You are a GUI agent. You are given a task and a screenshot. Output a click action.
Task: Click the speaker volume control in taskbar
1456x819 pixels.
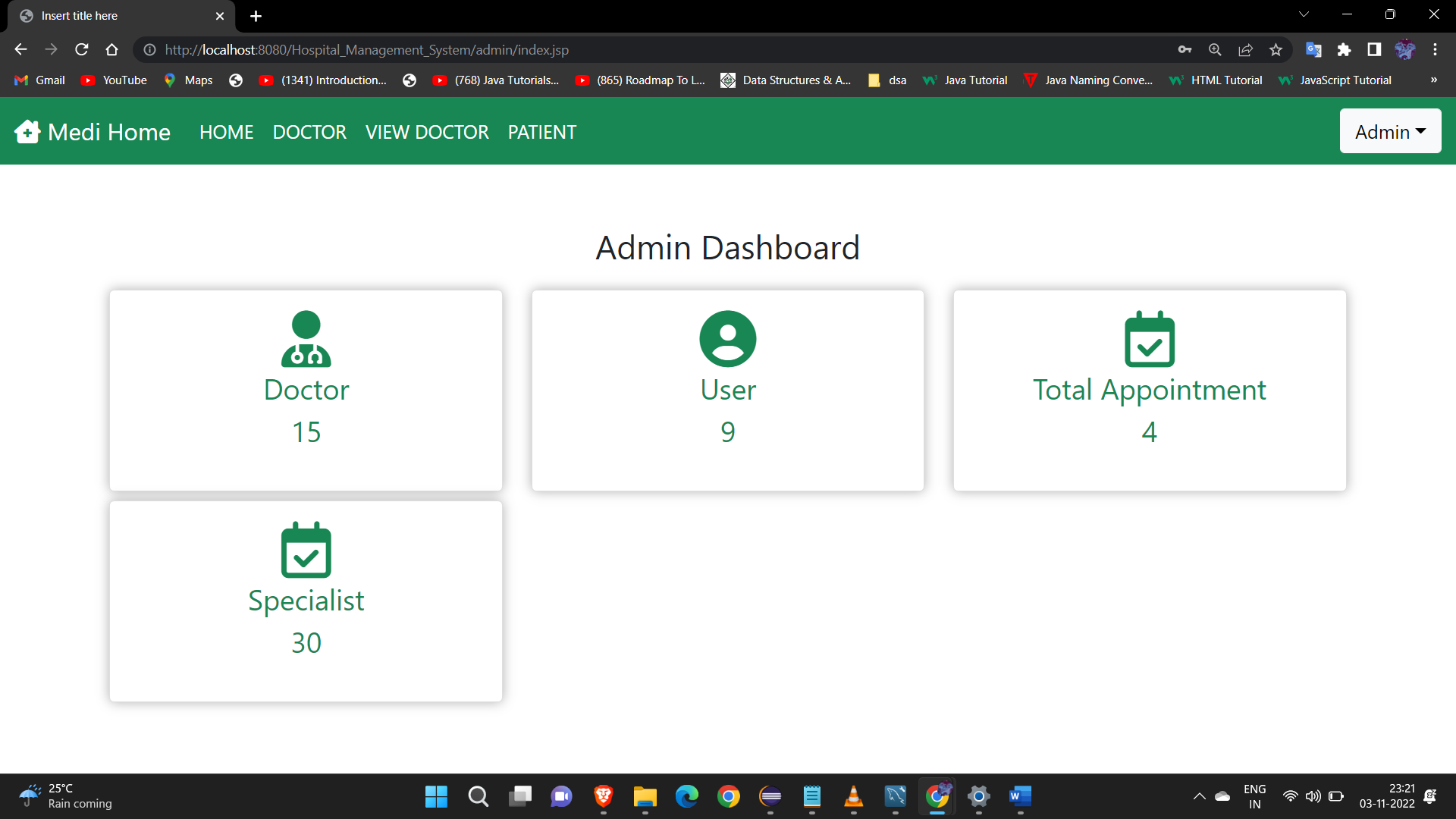click(x=1313, y=796)
